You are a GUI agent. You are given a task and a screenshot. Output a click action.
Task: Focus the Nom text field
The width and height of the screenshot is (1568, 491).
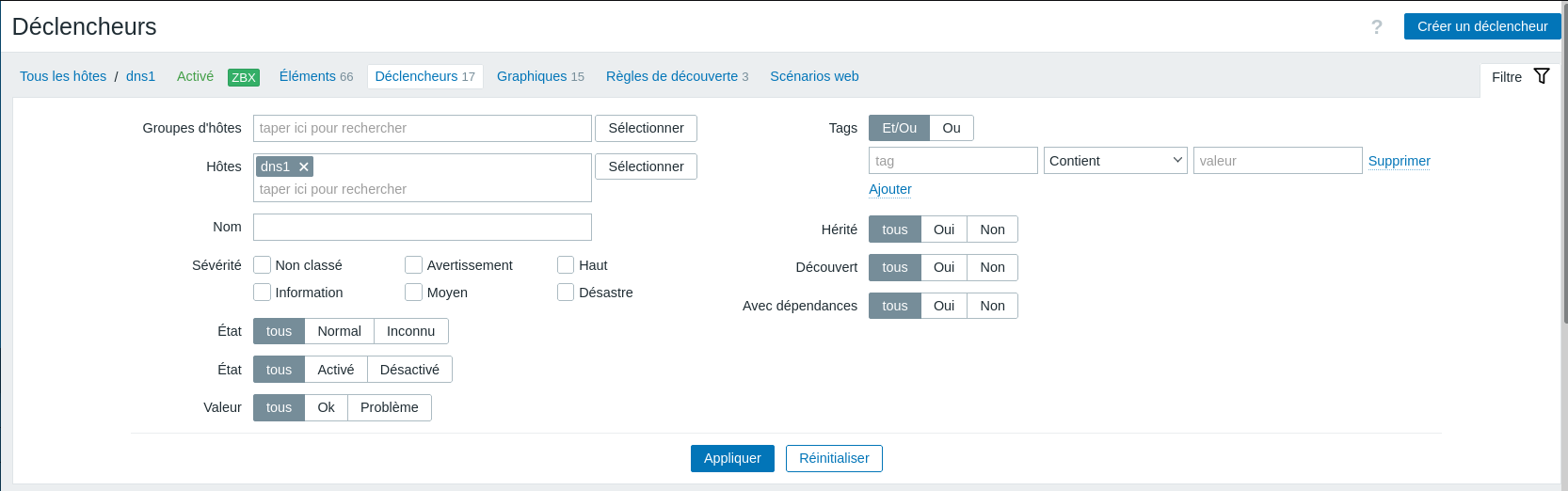click(422, 227)
